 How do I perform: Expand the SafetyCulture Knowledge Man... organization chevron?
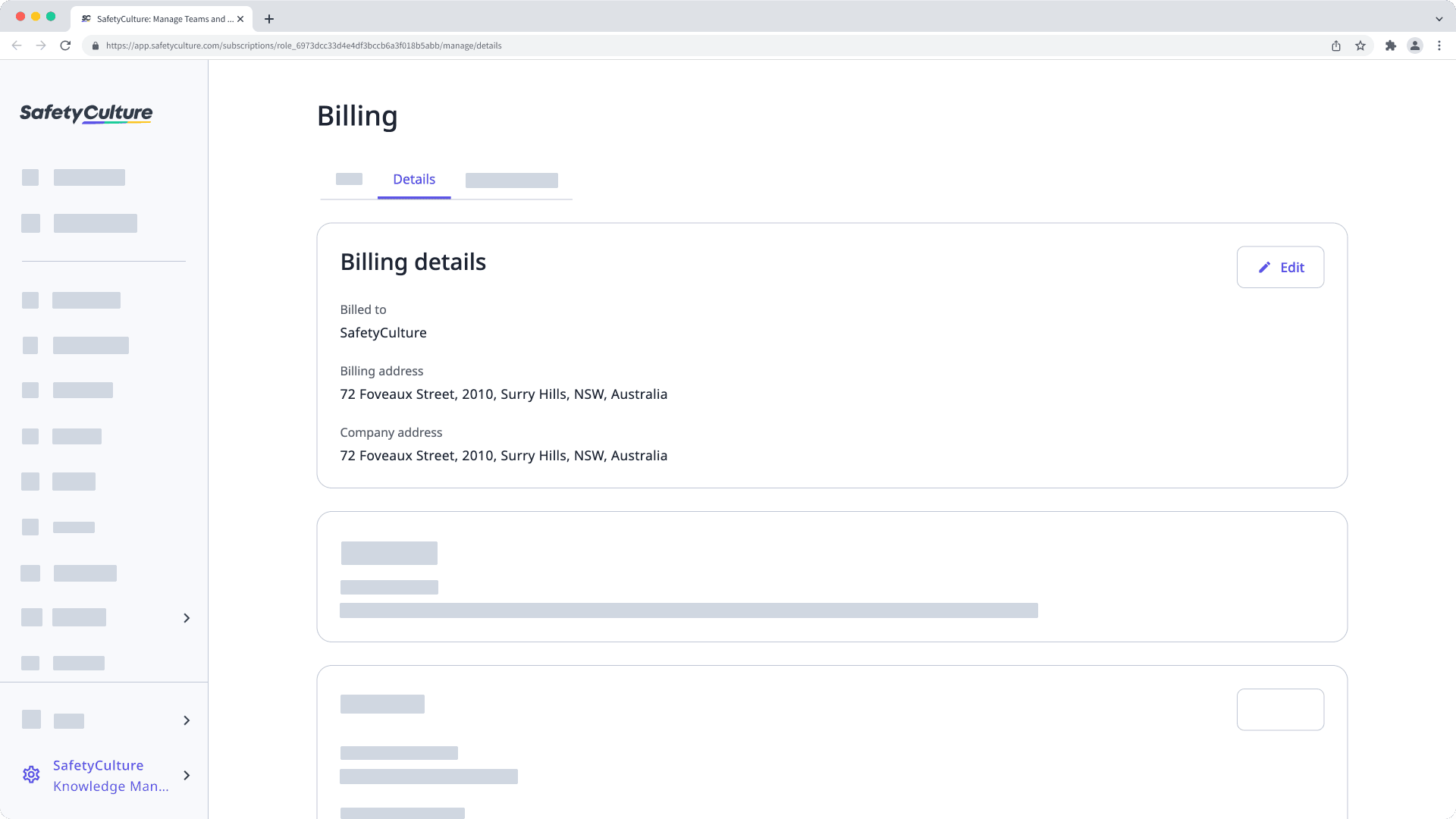pyautogui.click(x=187, y=775)
